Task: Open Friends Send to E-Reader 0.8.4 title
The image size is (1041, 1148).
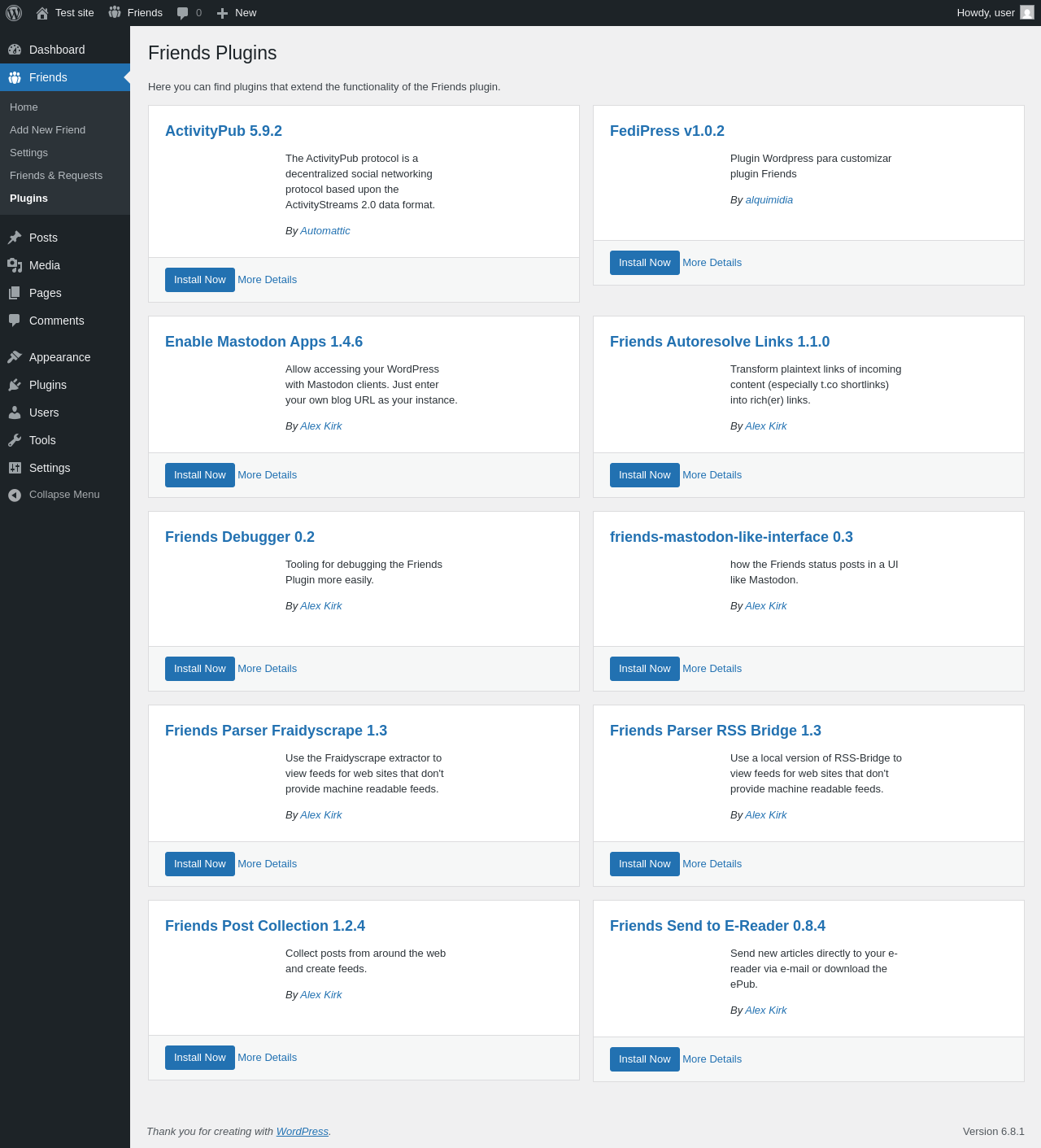Action: (717, 926)
